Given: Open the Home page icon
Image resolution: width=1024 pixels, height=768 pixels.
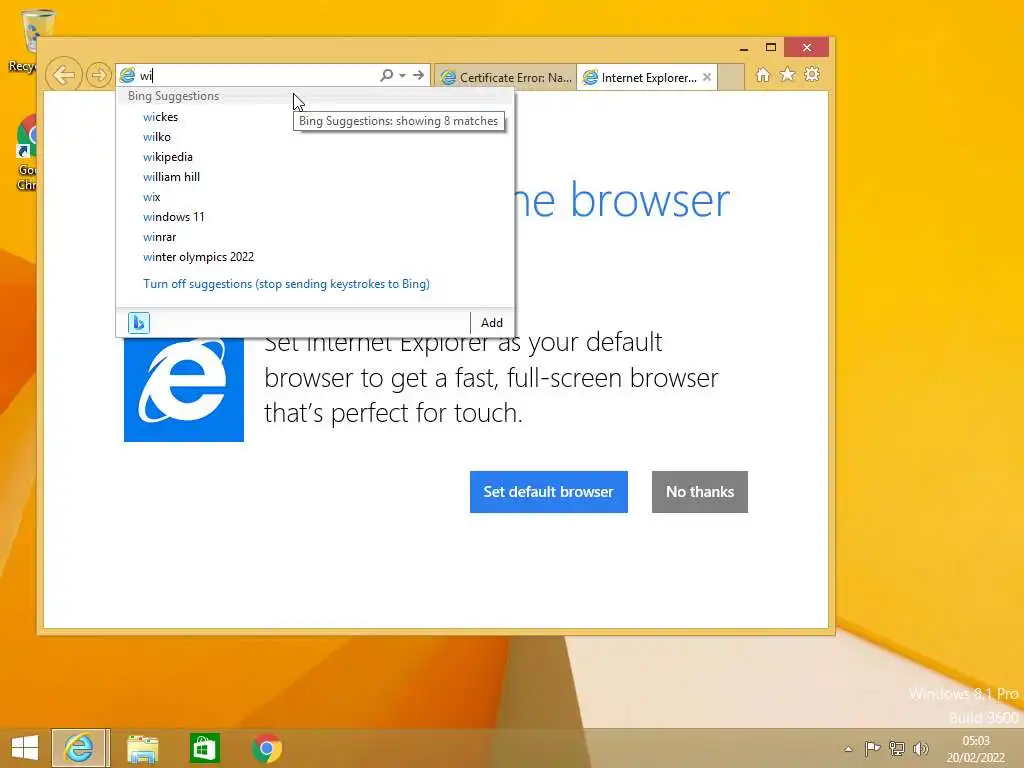Looking at the screenshot, I should pyautogui.click(x=763, y=74).
